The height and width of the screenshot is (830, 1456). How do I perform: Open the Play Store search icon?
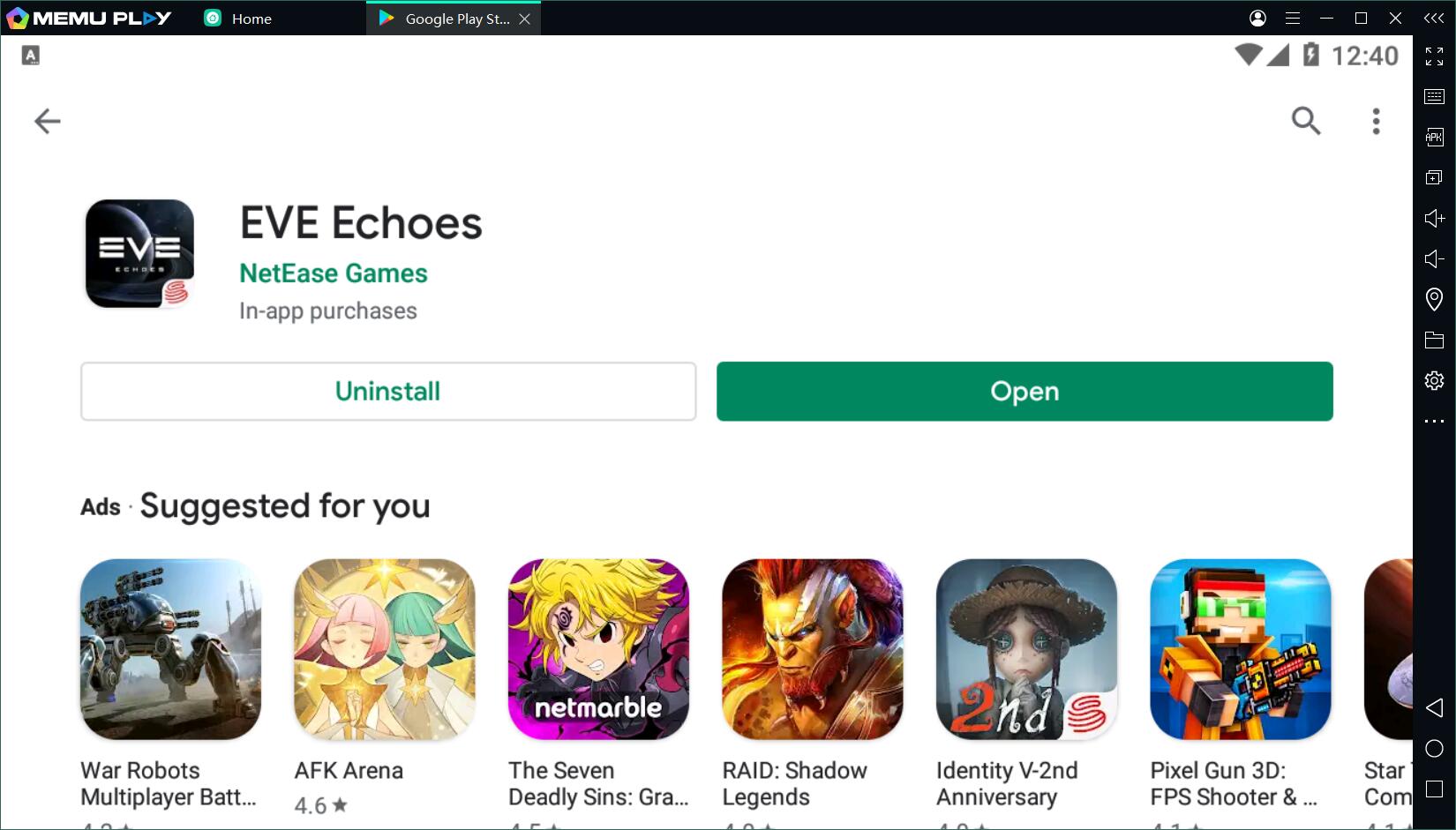1305,121
